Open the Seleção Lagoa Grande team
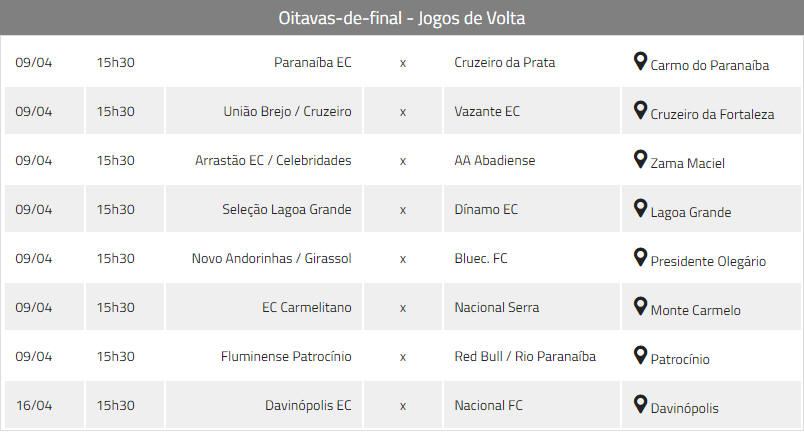This screenshot has width=804, height=436. (x=287, y=209)
